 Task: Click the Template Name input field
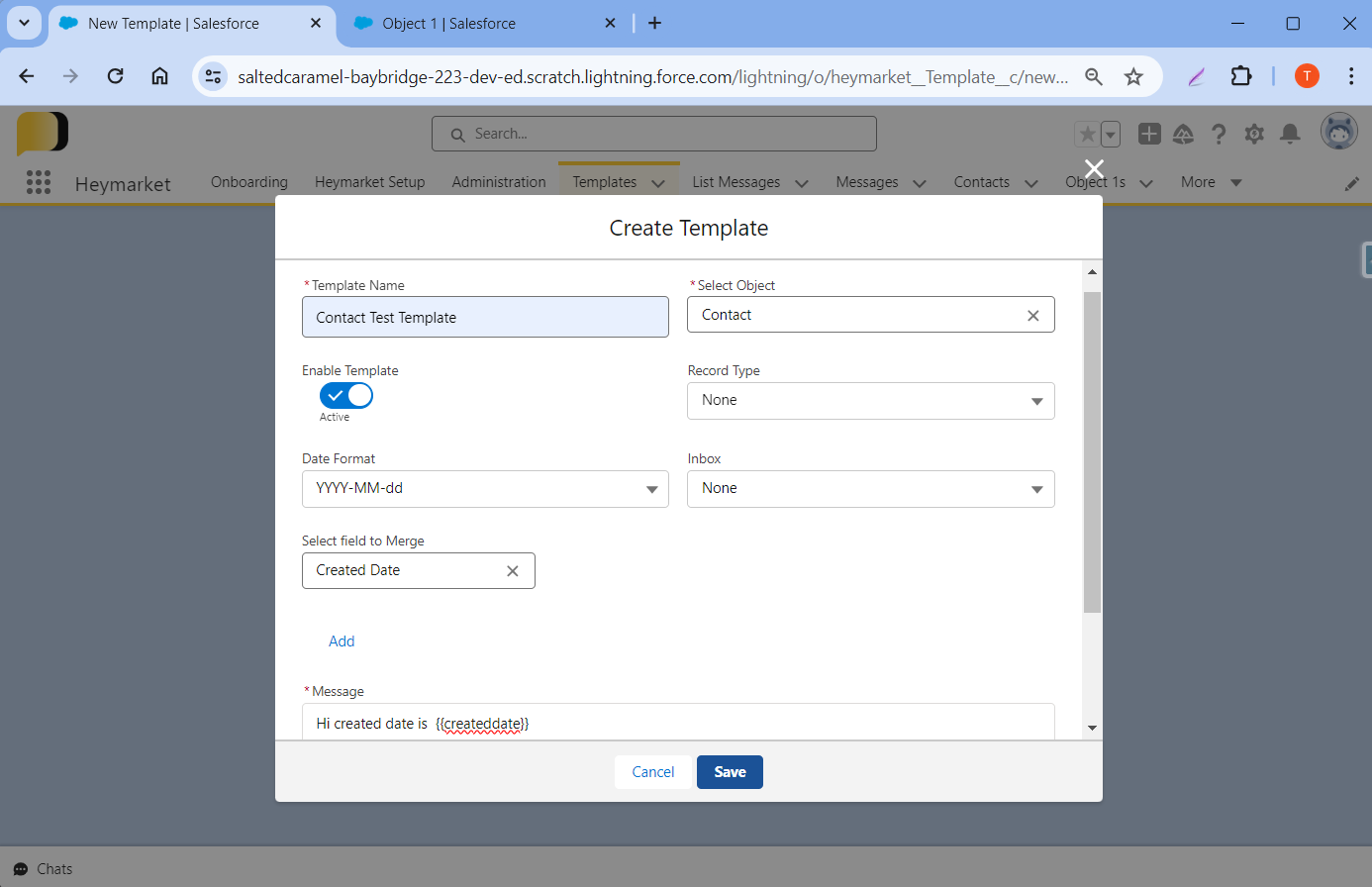click(485, 317)
